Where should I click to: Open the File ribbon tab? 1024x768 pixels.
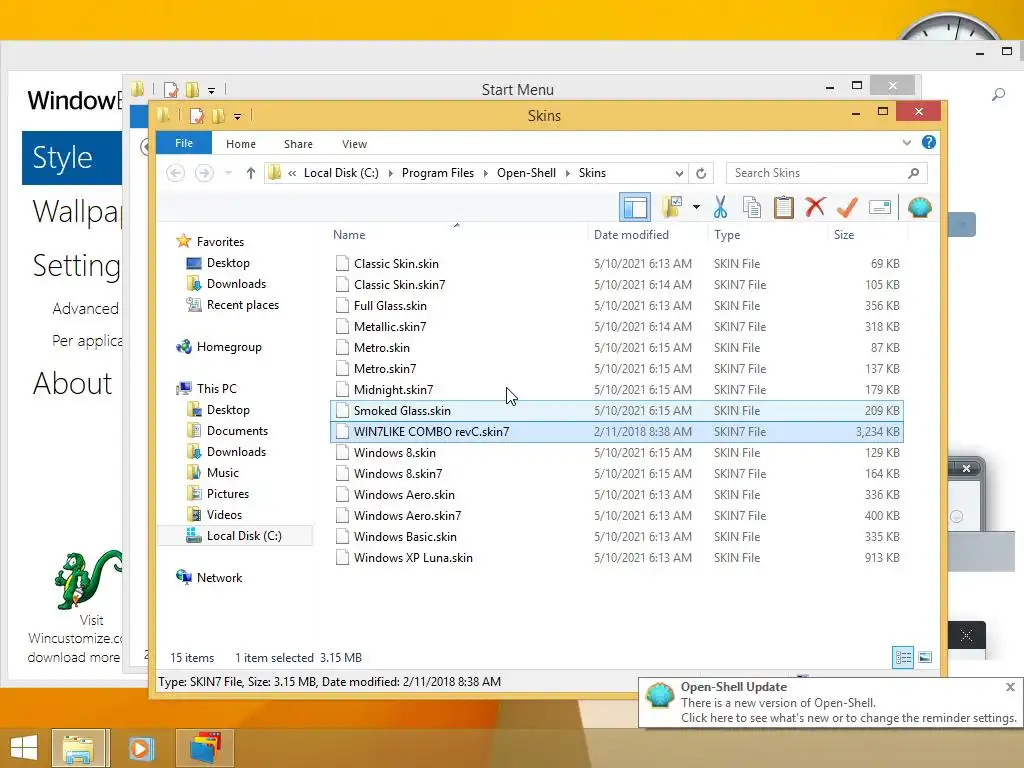click(184, 143)
